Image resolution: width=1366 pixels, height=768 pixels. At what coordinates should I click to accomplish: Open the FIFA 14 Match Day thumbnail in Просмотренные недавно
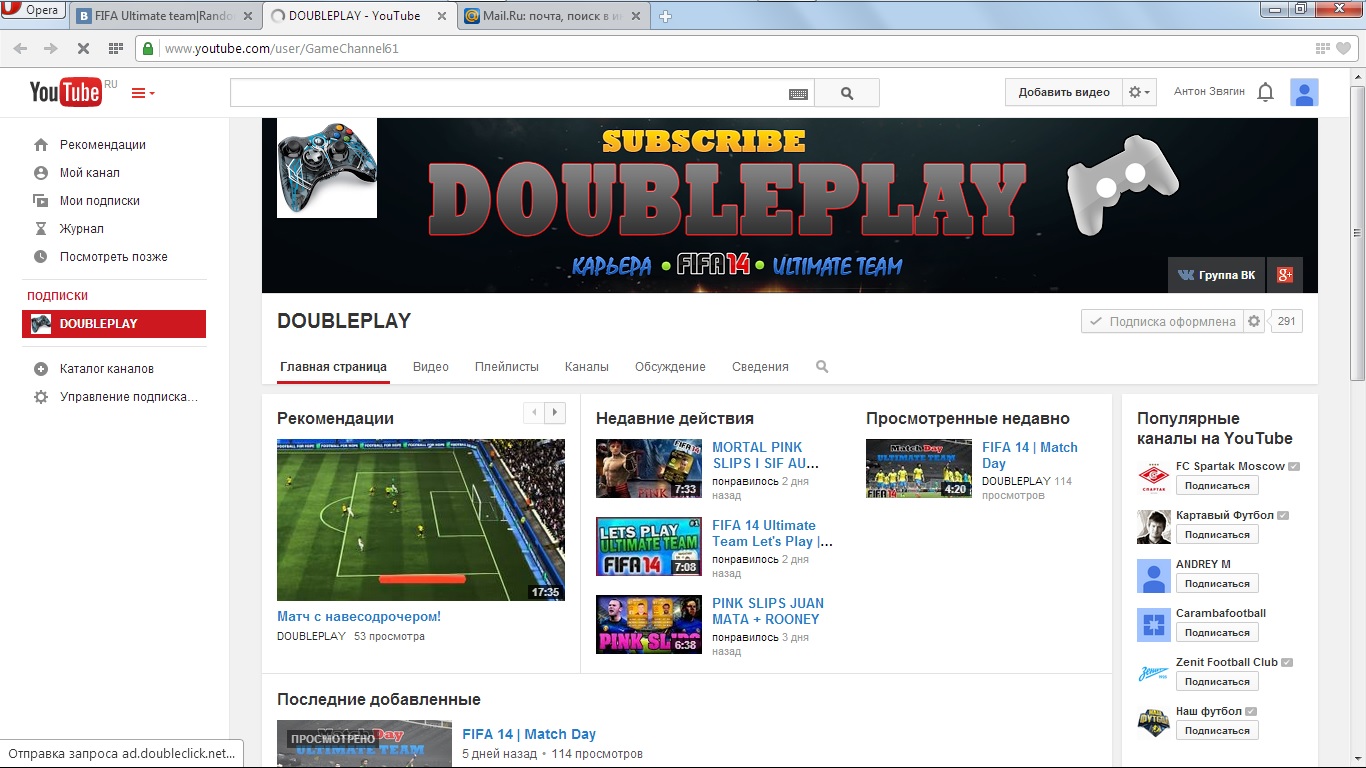coord(919,468)
